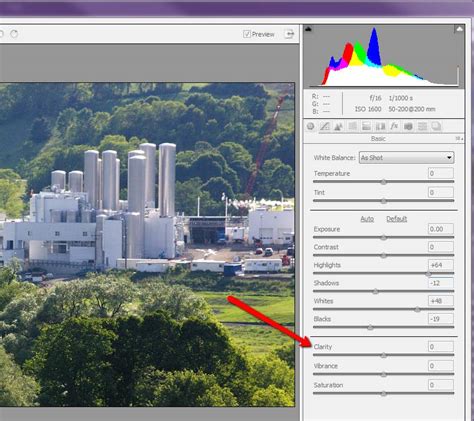474x421 pixels.
Task: Click the 'Clarity' slider label
Action: (x=323, y=347)
